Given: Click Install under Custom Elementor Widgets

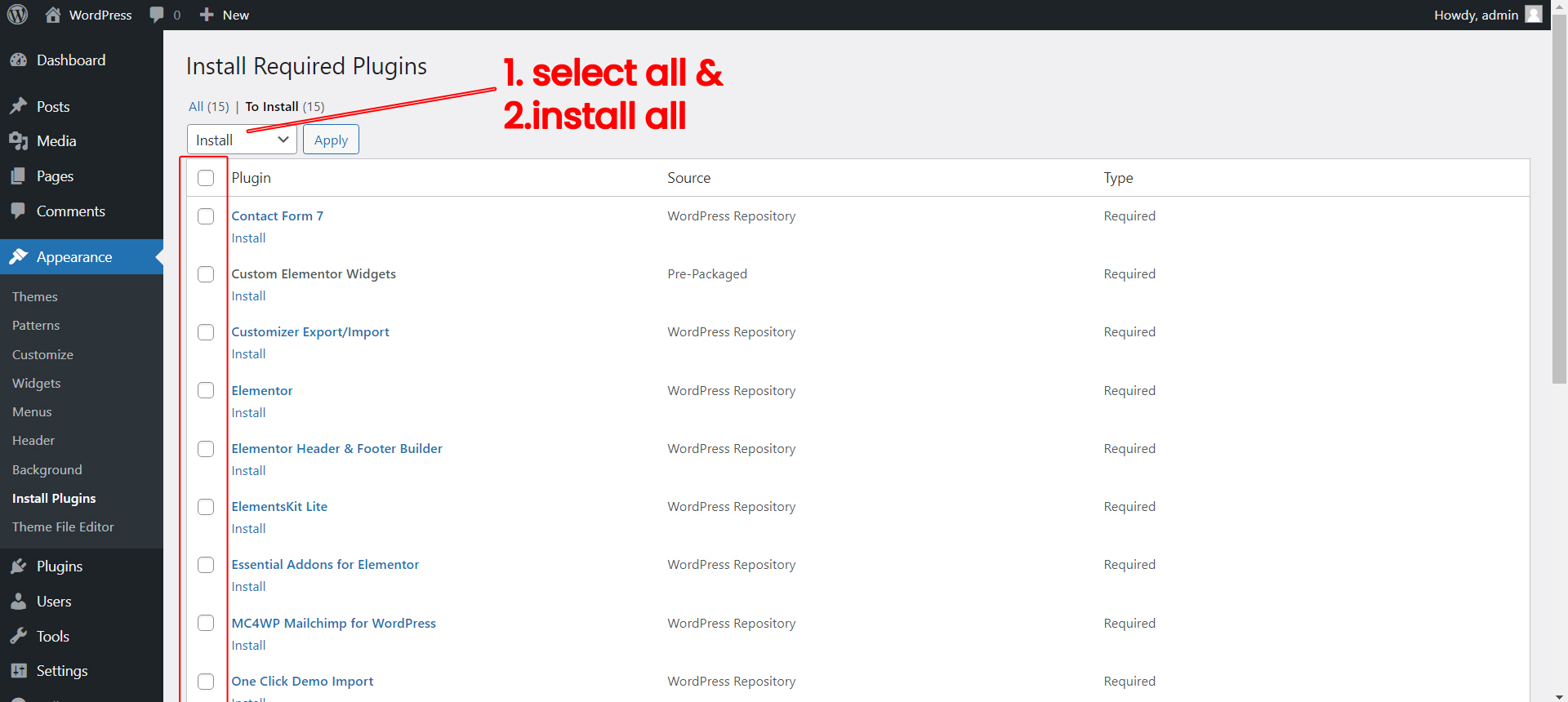Looking at the screenshot, I should 248,296.
